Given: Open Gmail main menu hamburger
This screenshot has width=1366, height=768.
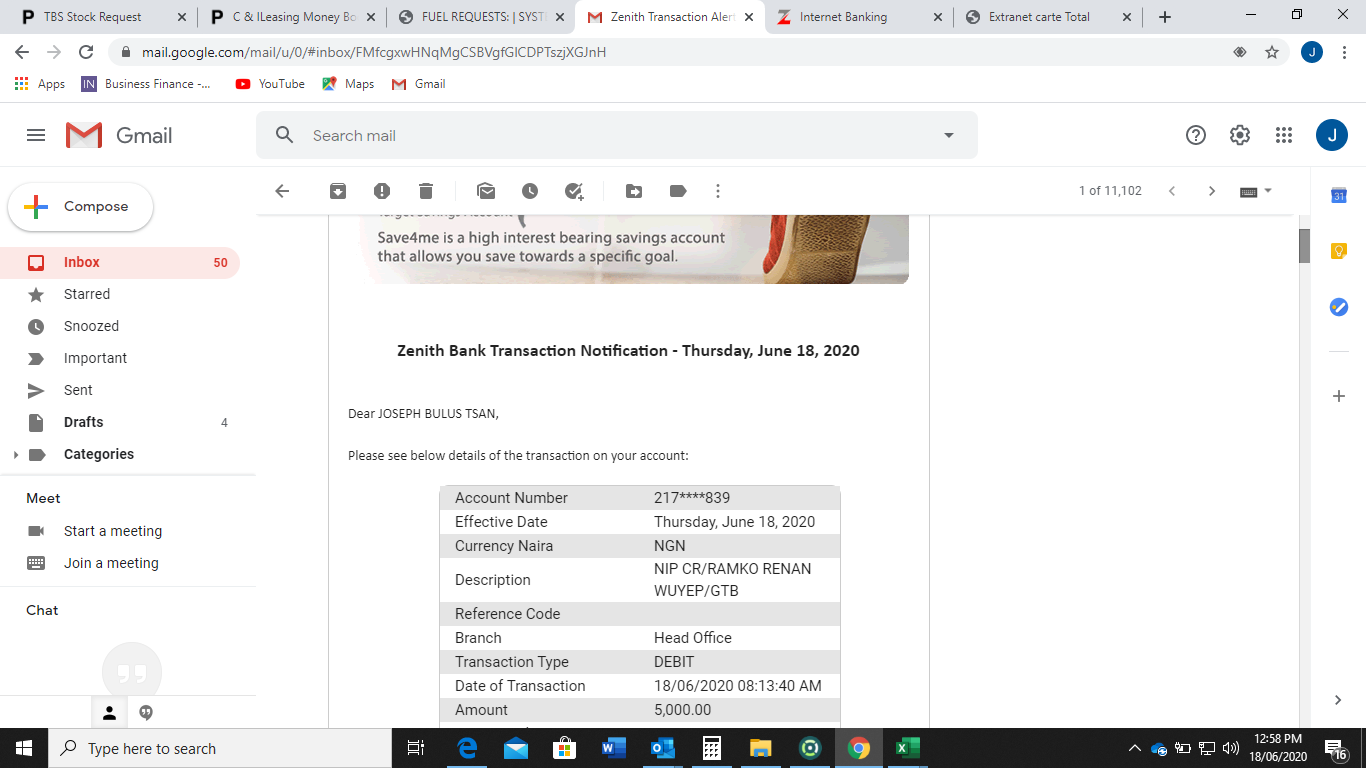Looking at the screenshot, I should pos(36,135).
